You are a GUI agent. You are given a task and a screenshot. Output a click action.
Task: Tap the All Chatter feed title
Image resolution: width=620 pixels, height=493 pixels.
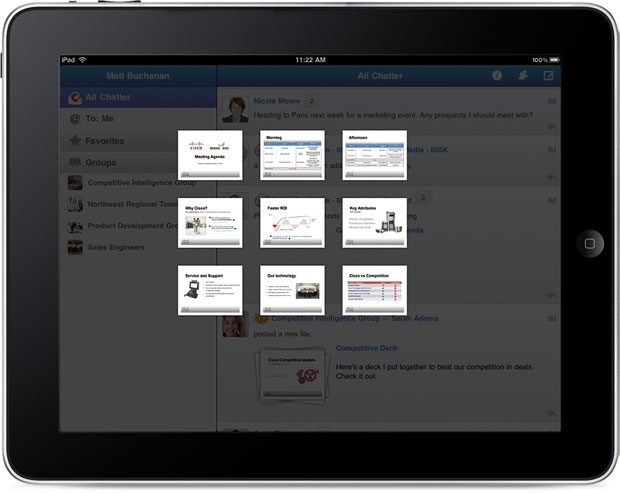[380, 76]
